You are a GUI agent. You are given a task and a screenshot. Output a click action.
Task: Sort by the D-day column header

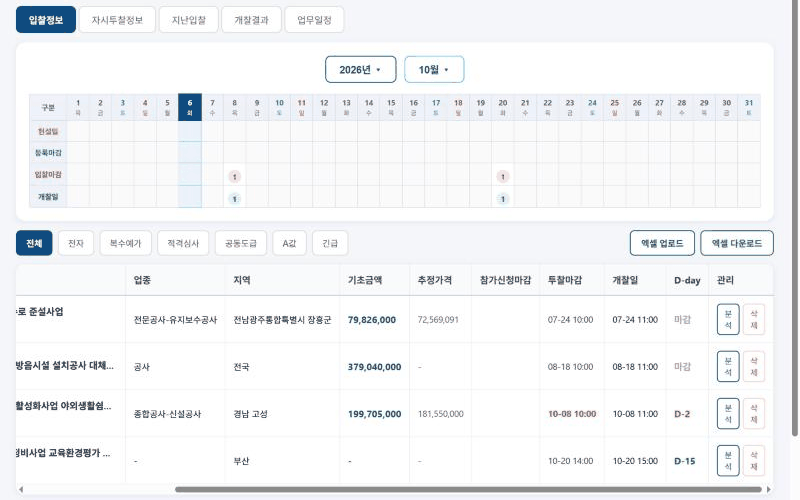(x=687, y=280)
